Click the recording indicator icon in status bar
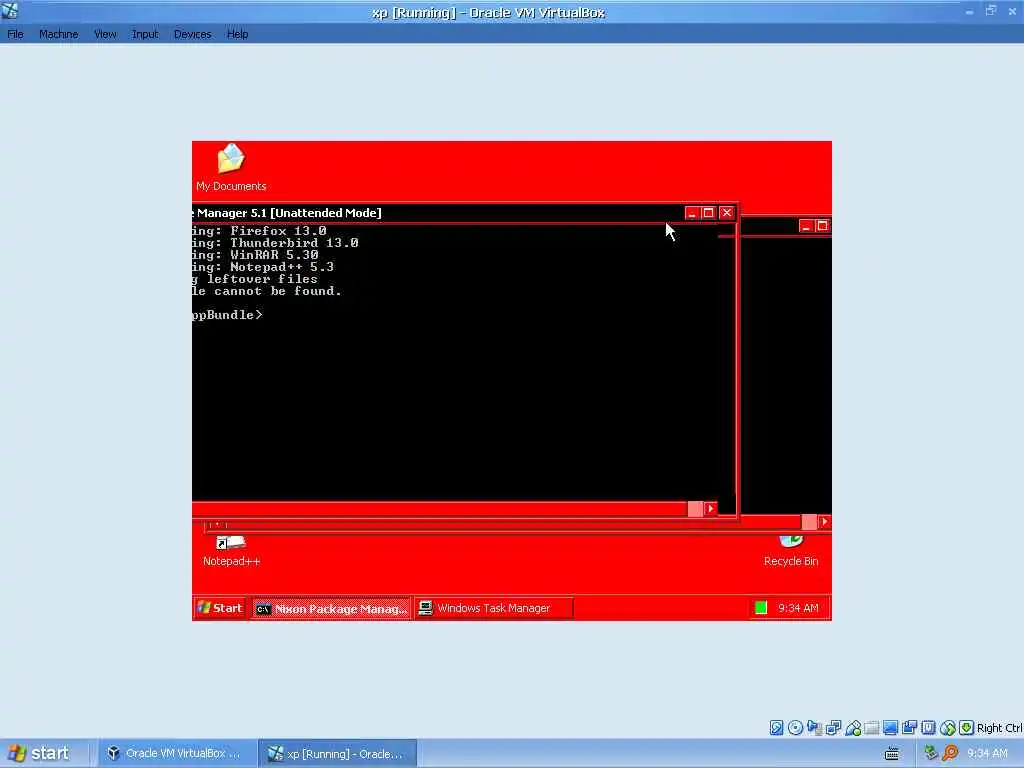The width and height of the screenshot is (1024, 768). click(909, 728)
